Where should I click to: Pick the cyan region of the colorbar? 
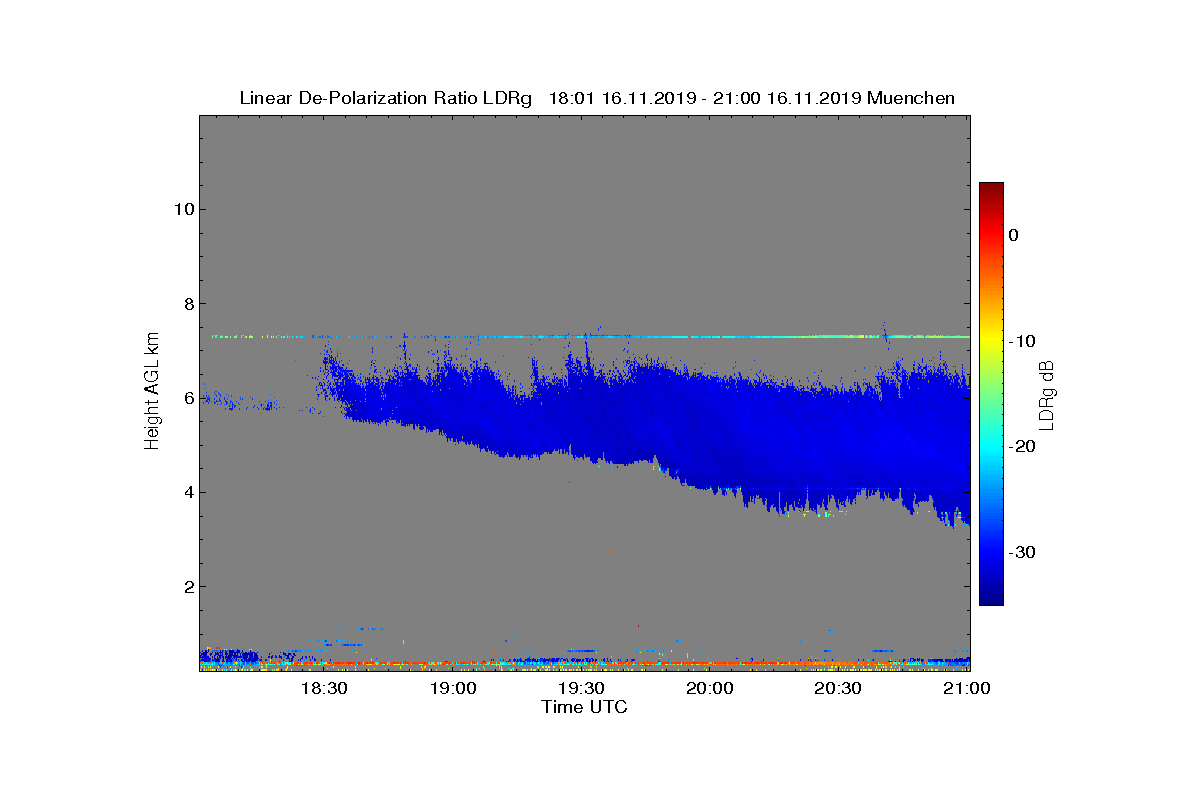991,446
